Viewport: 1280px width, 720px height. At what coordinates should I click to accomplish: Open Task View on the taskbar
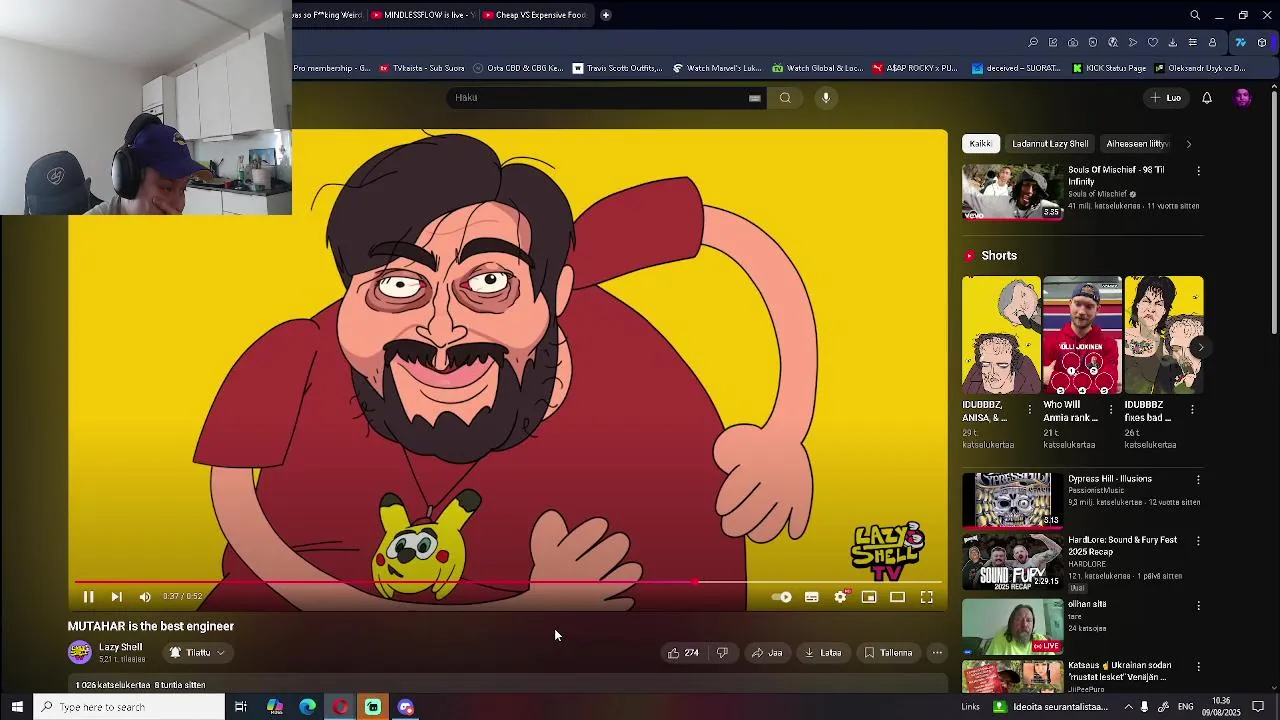point(241,707)
